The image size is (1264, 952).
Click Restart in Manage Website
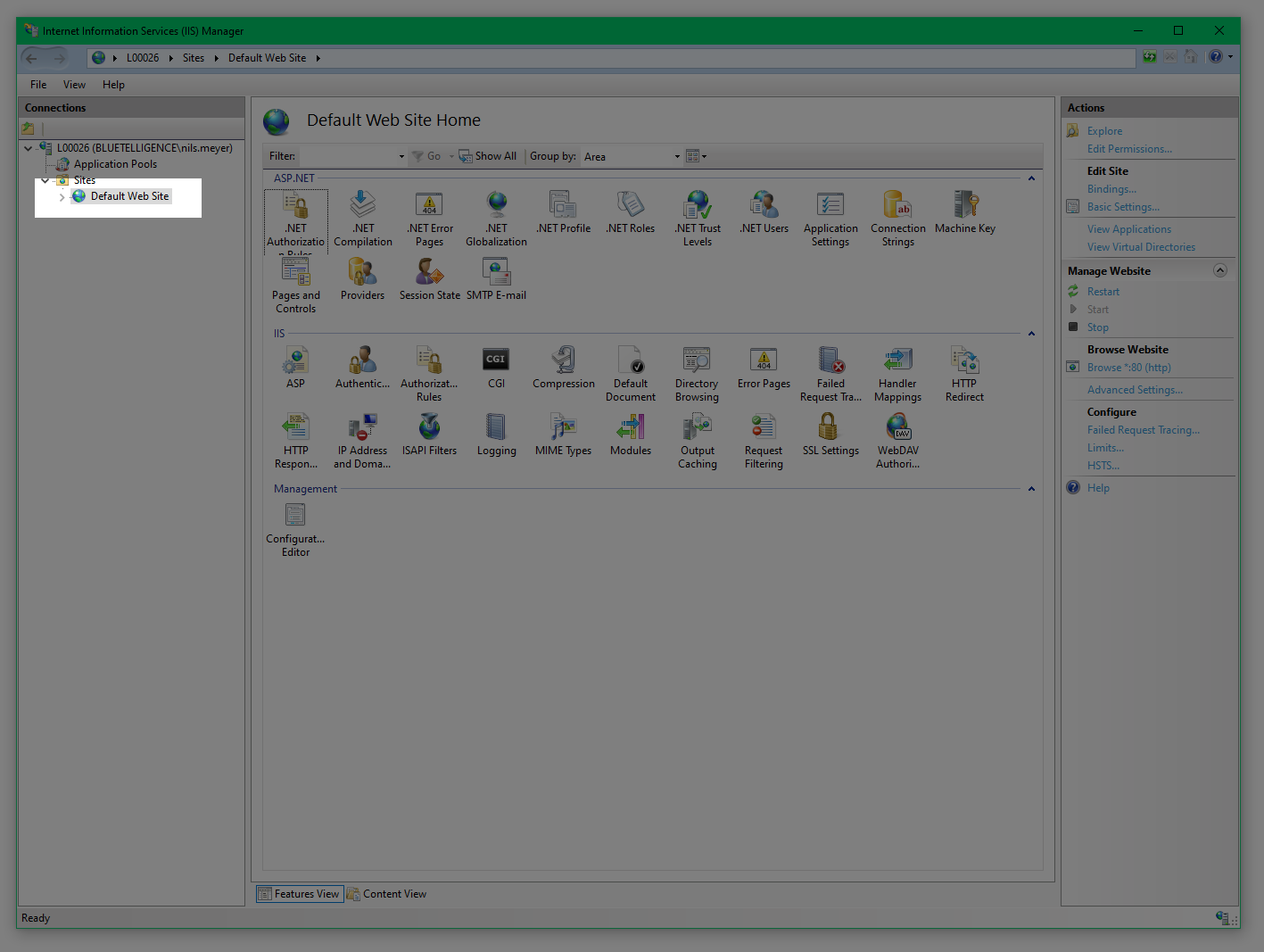(x=1103, y=292)
